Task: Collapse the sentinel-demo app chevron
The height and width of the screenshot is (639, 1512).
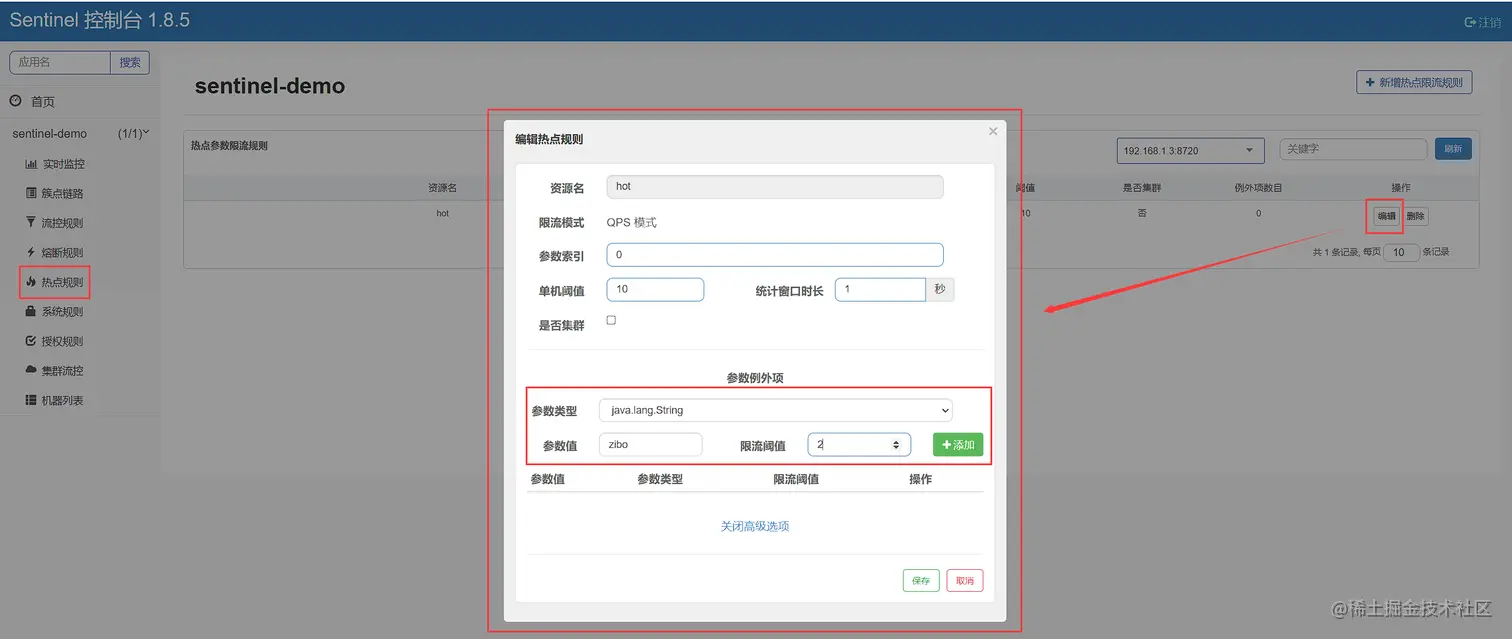Action: point(146,132)
